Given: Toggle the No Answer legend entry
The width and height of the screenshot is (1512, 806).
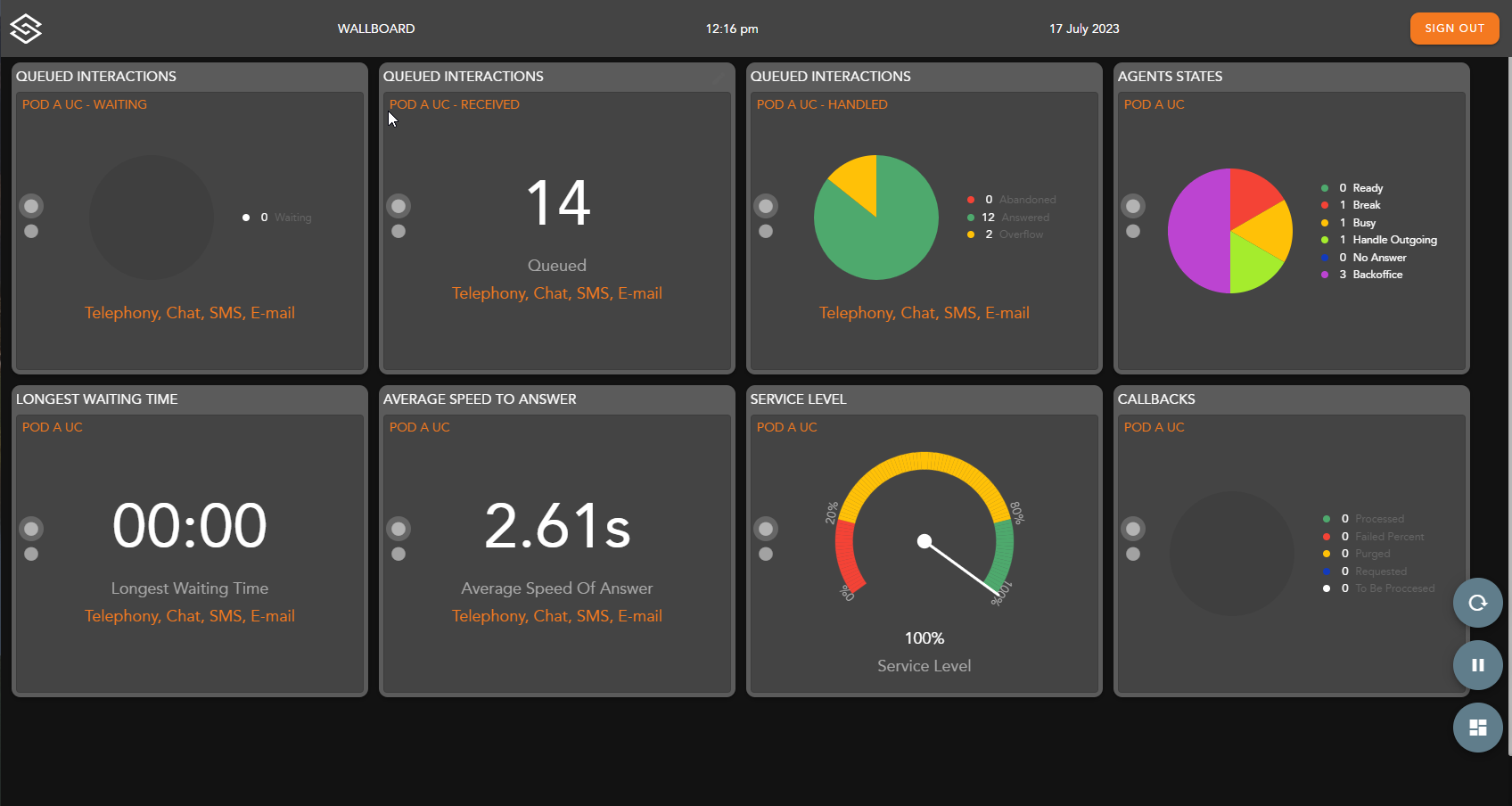Looking at the screenshot, I should tap(1364, 258).
